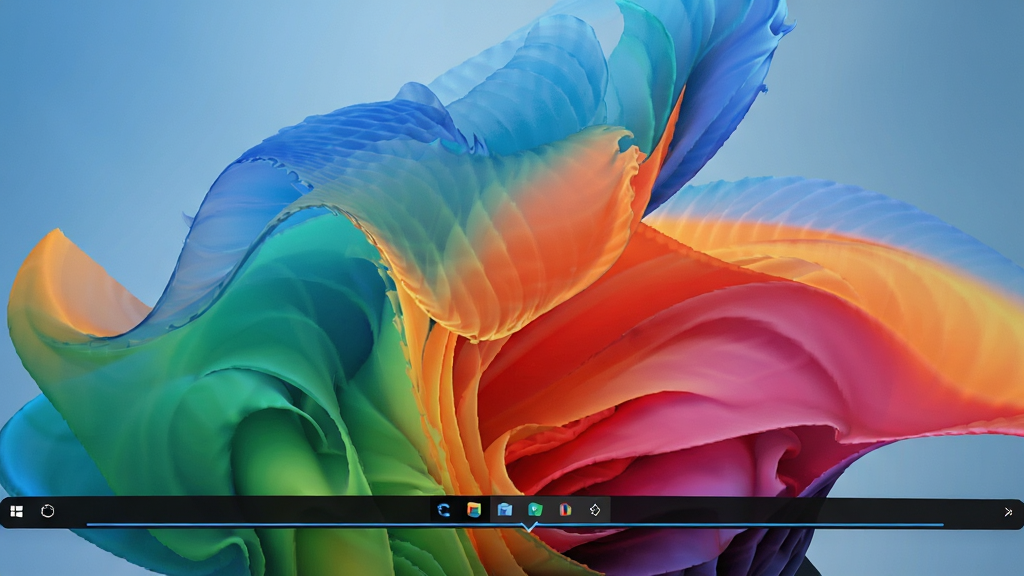Open the multicolored square app in taskbar
The height and width of the screenshot is (576, 1024).
tap(474, 510)
